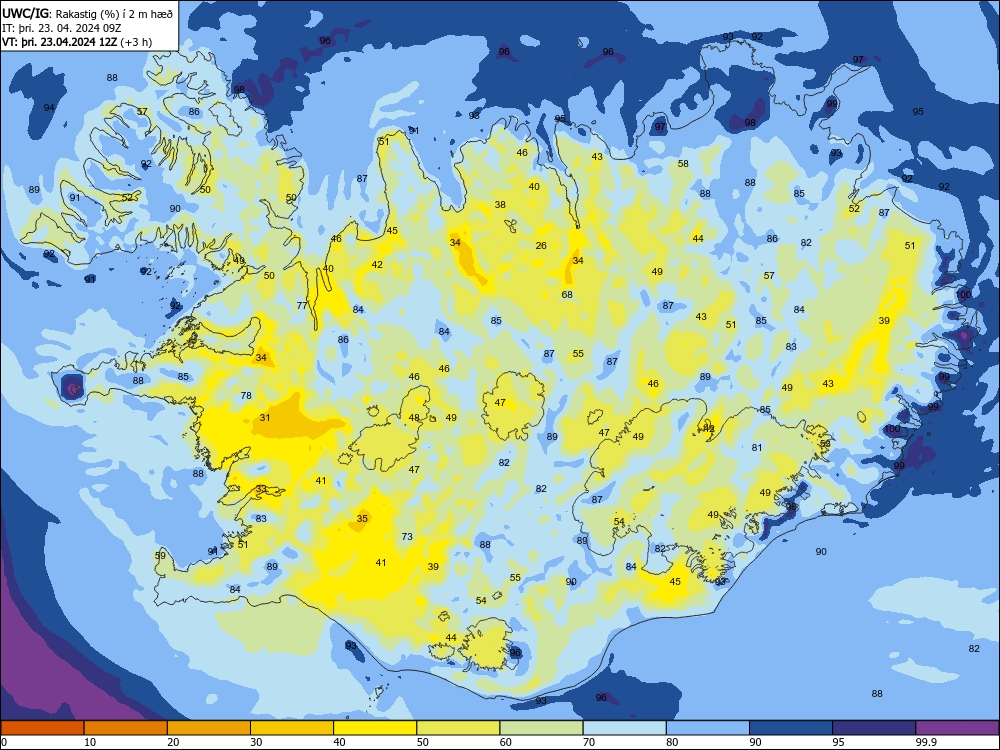
Task: Click the map value "38"
Action: pos(500,205)
